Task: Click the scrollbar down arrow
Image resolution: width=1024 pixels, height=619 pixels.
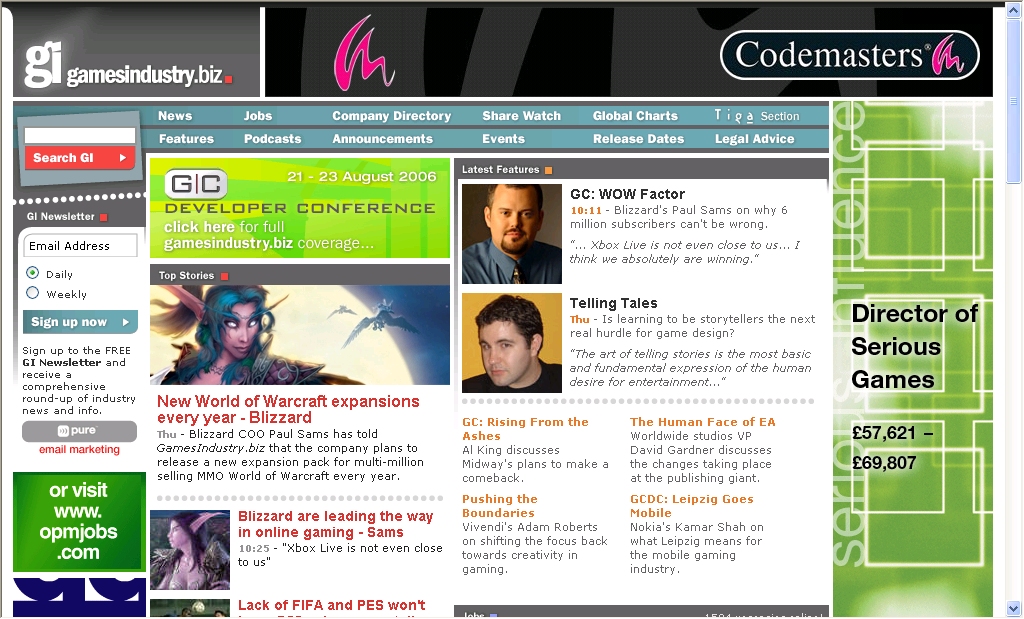Action: coord(1014,607)
